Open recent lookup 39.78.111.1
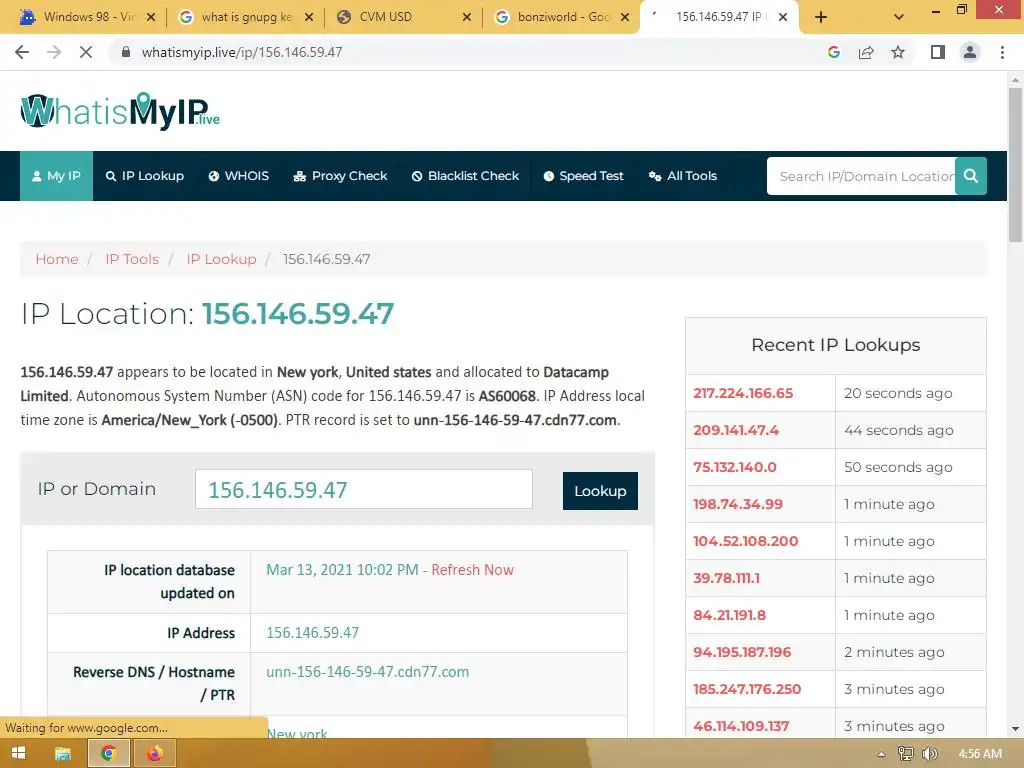The width and height of the screenshot is (1024, 768). tap(726, 578)
